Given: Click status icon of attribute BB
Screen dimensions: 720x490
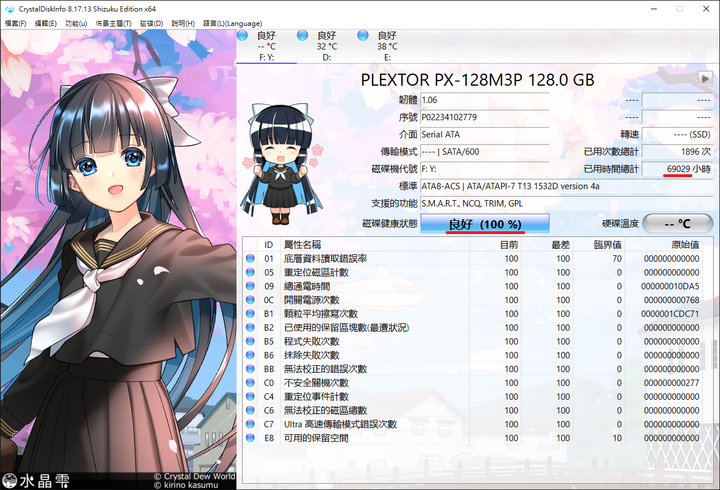Looking at the screenshot, I should (x=250, y=369).
